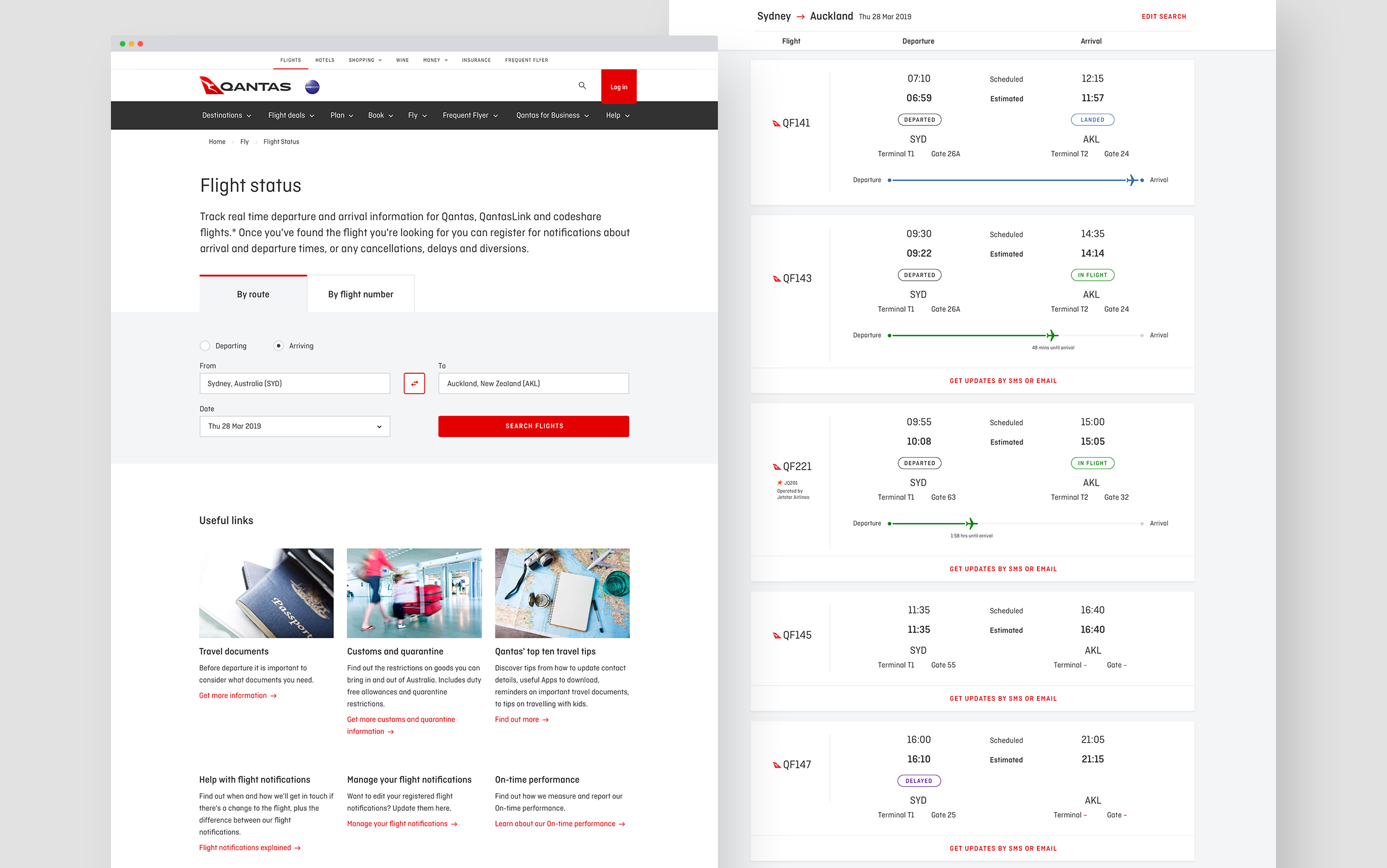
Task: Click the arrow after Find out more
Action: coord(545,720)
